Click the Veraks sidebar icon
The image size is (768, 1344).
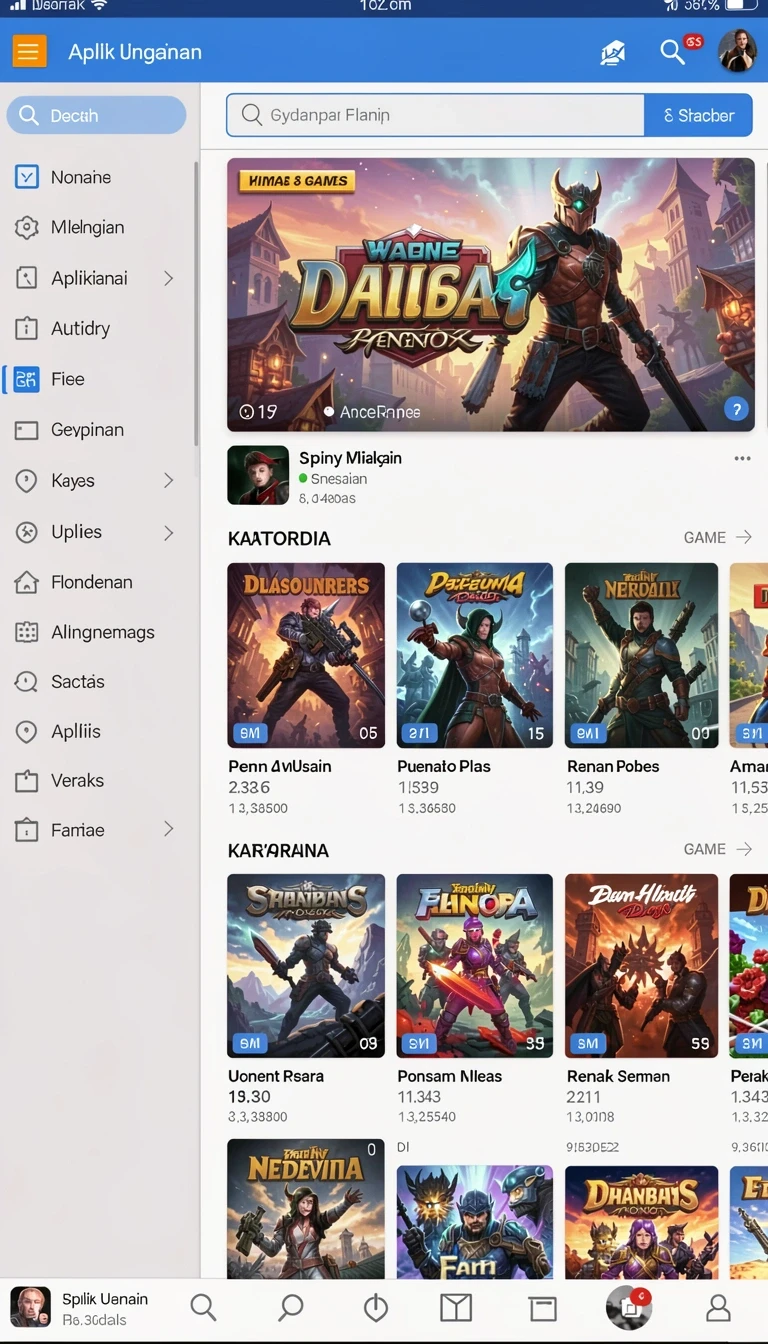point(27,781)
